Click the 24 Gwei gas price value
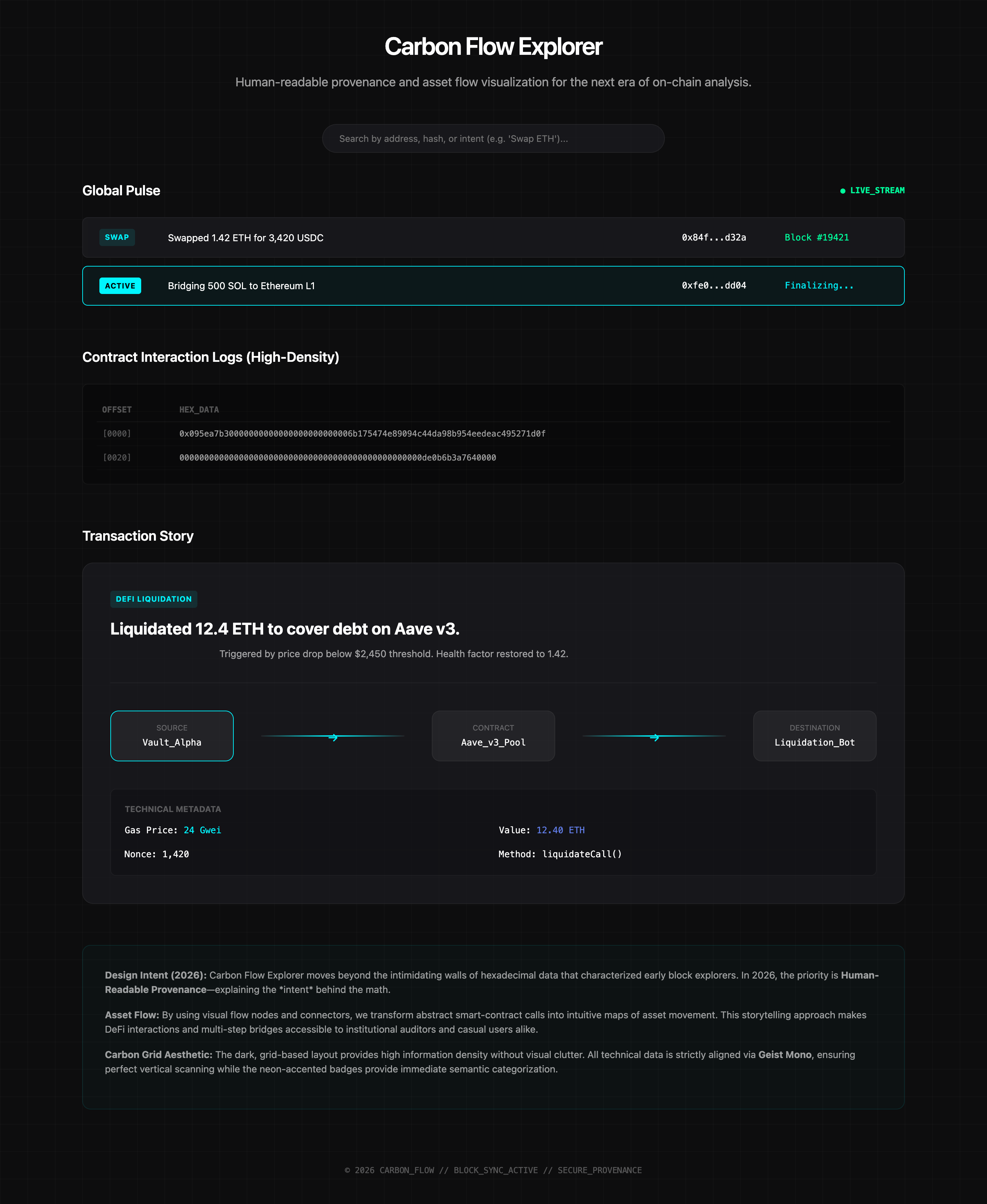 click(x=202, y=831)
